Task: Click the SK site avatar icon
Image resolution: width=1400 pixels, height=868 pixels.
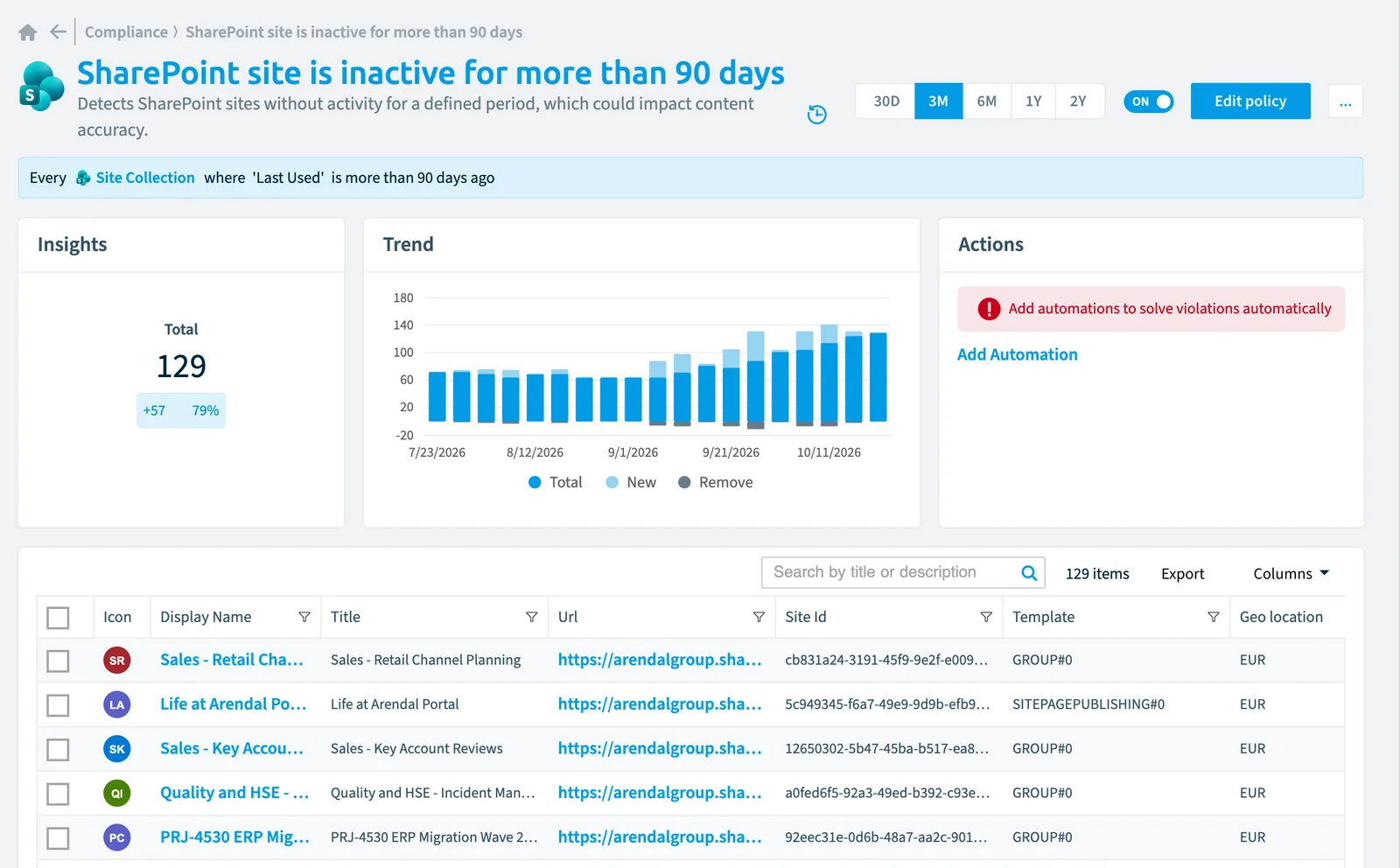Action: pyautogui.click(x=117, y=749)
